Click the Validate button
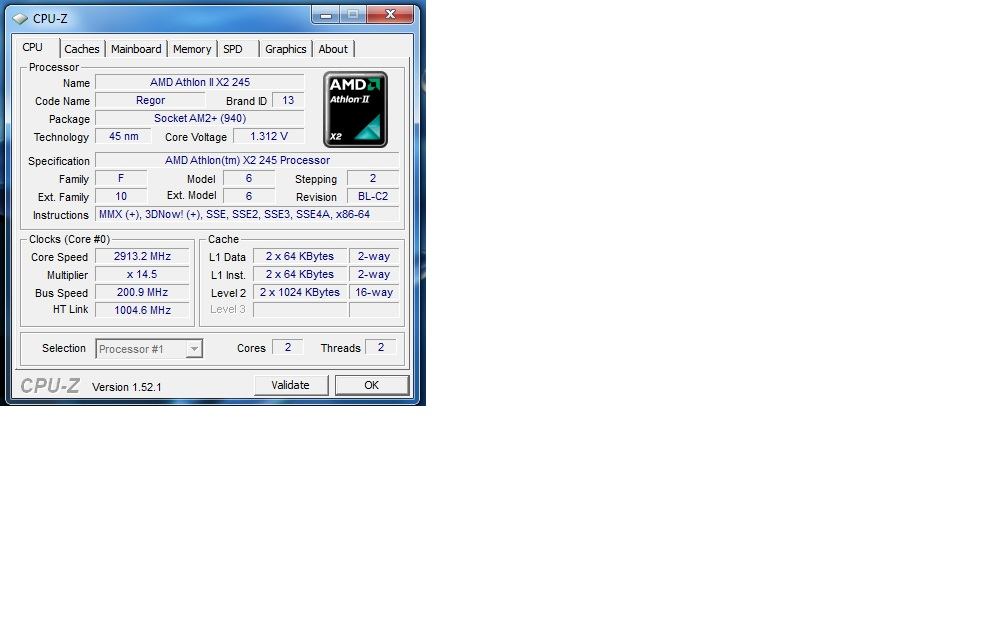Image resolution: width=1008 pixels, height=630 pixels. tap(291, 385)
